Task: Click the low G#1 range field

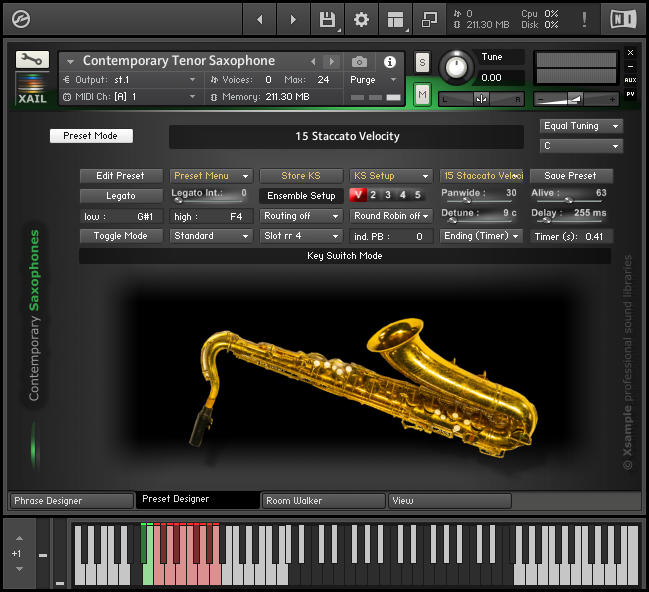Action: 121,216
